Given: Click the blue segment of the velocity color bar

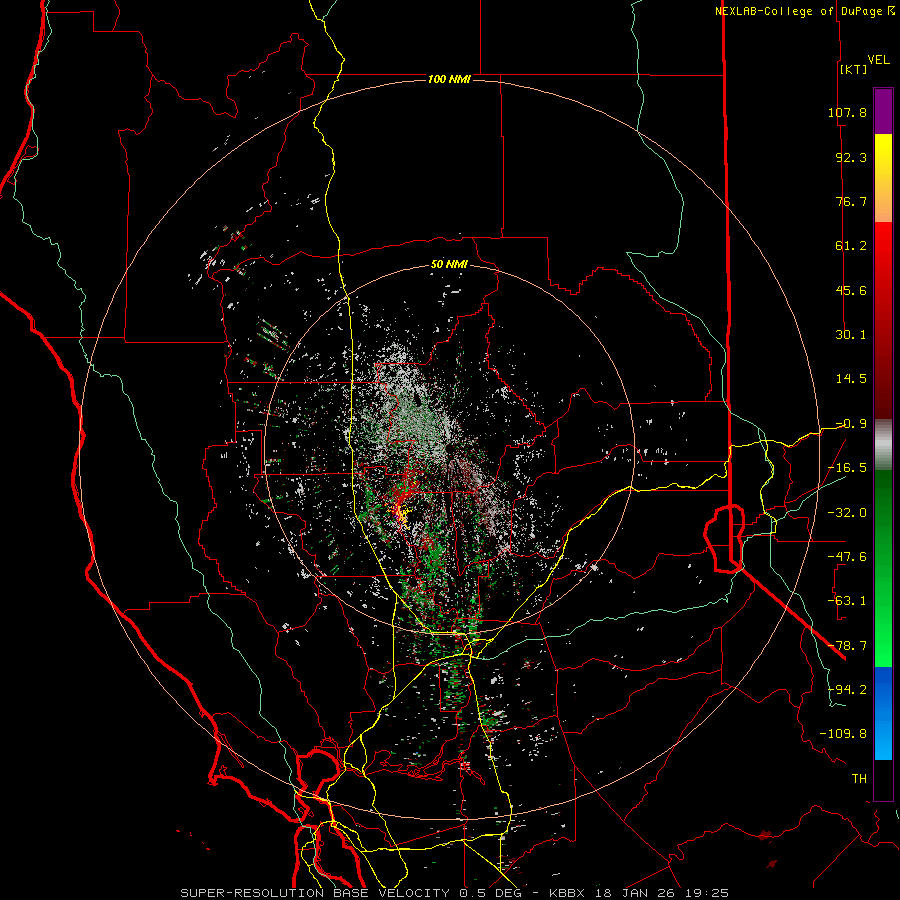Looking at the screenshot, I should click(x=883, y=713).
